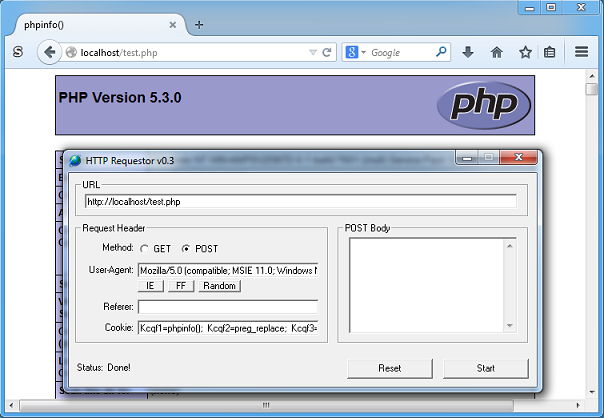This screenshot has height=418, width=604.
Task: Click the POST Body scrollbar down arrow
Action: click(509, 325)
